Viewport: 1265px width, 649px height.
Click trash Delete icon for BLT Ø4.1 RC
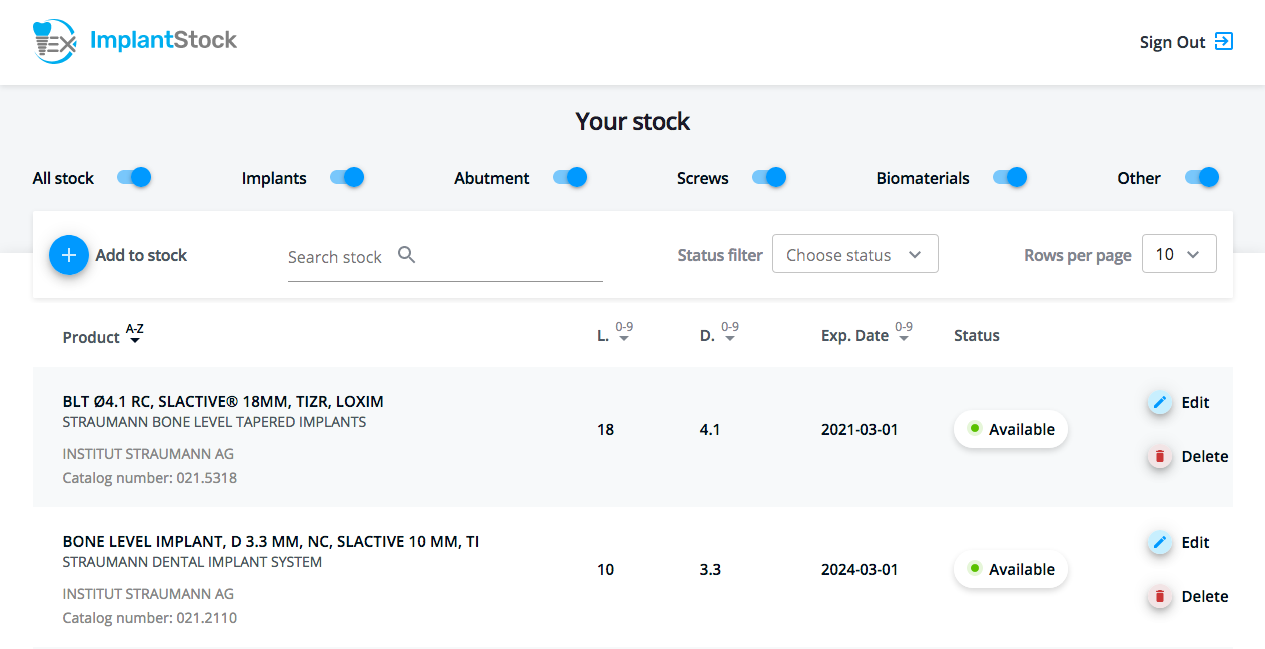tap(1160, 456)
